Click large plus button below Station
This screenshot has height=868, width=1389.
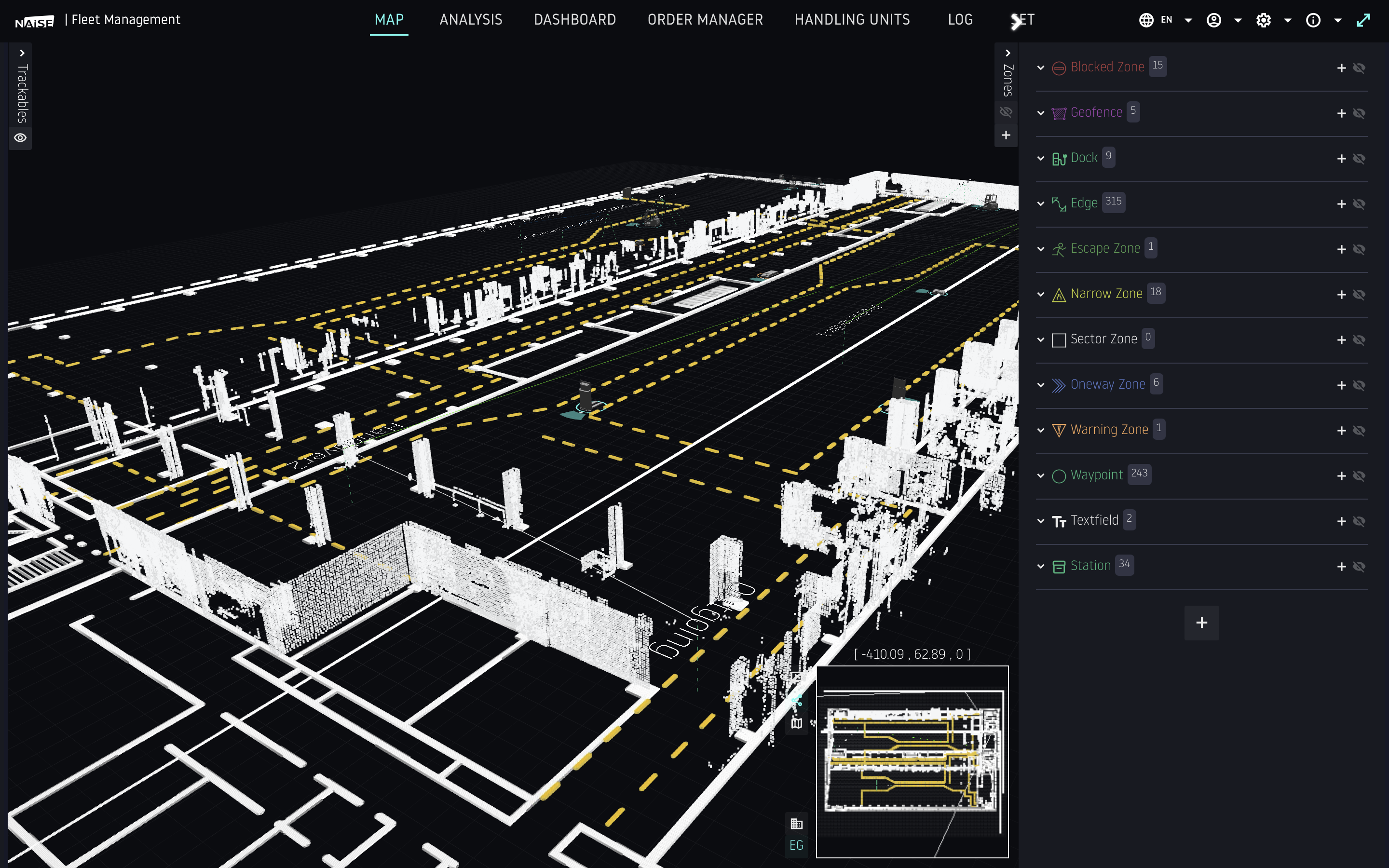click(1201, 622)
